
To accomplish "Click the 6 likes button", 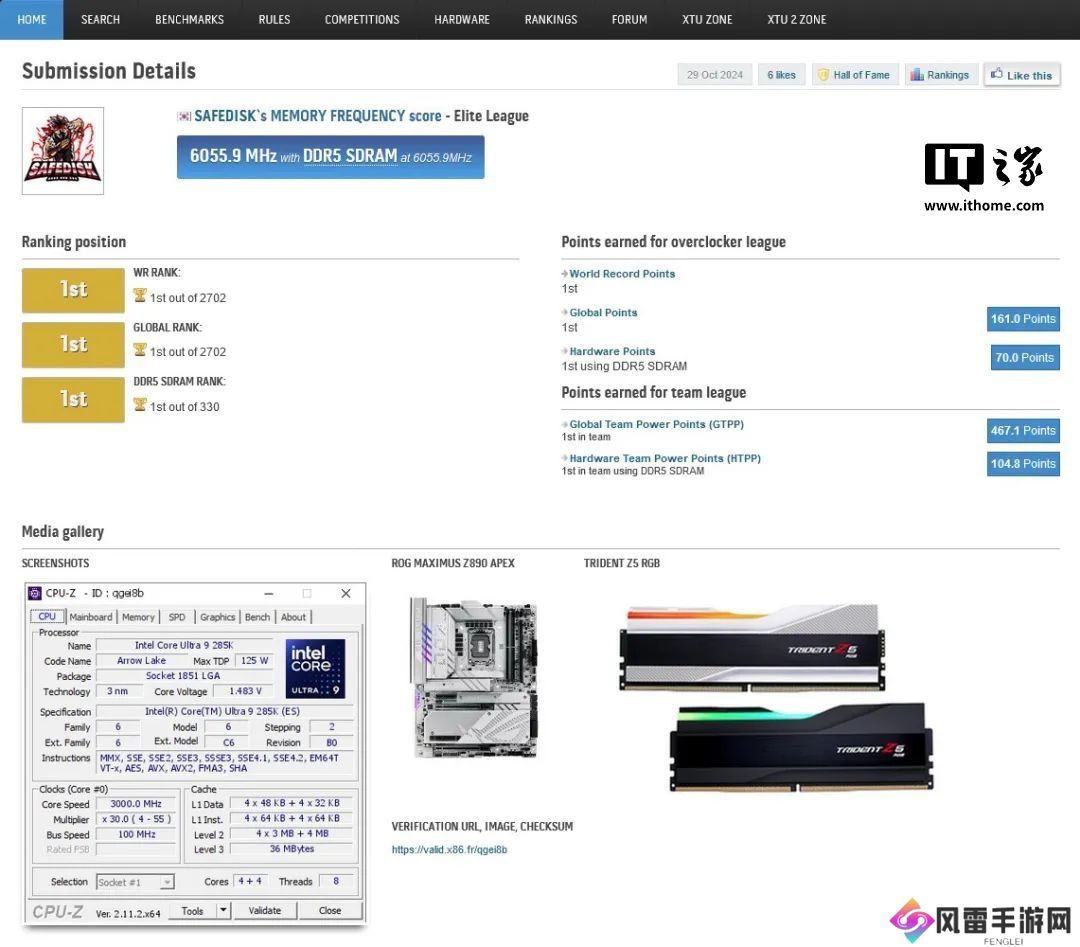I will click(781, 75).
